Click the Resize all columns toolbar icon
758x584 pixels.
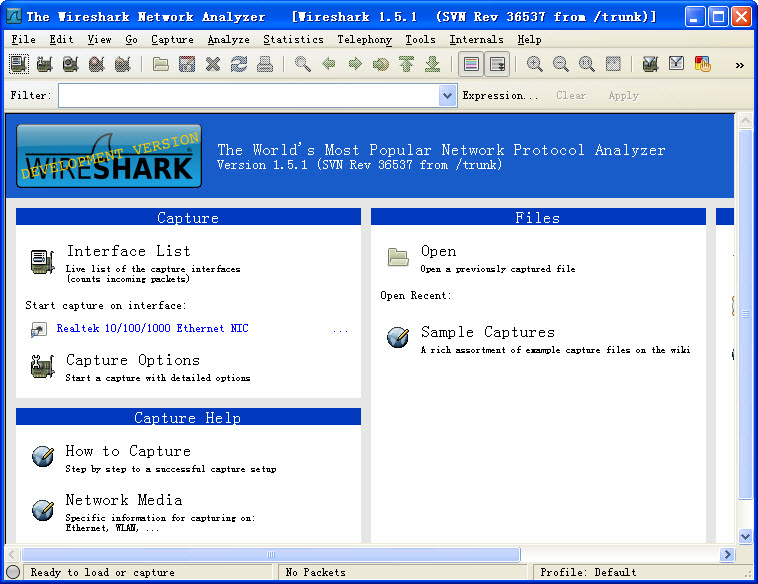click(613, 64)
